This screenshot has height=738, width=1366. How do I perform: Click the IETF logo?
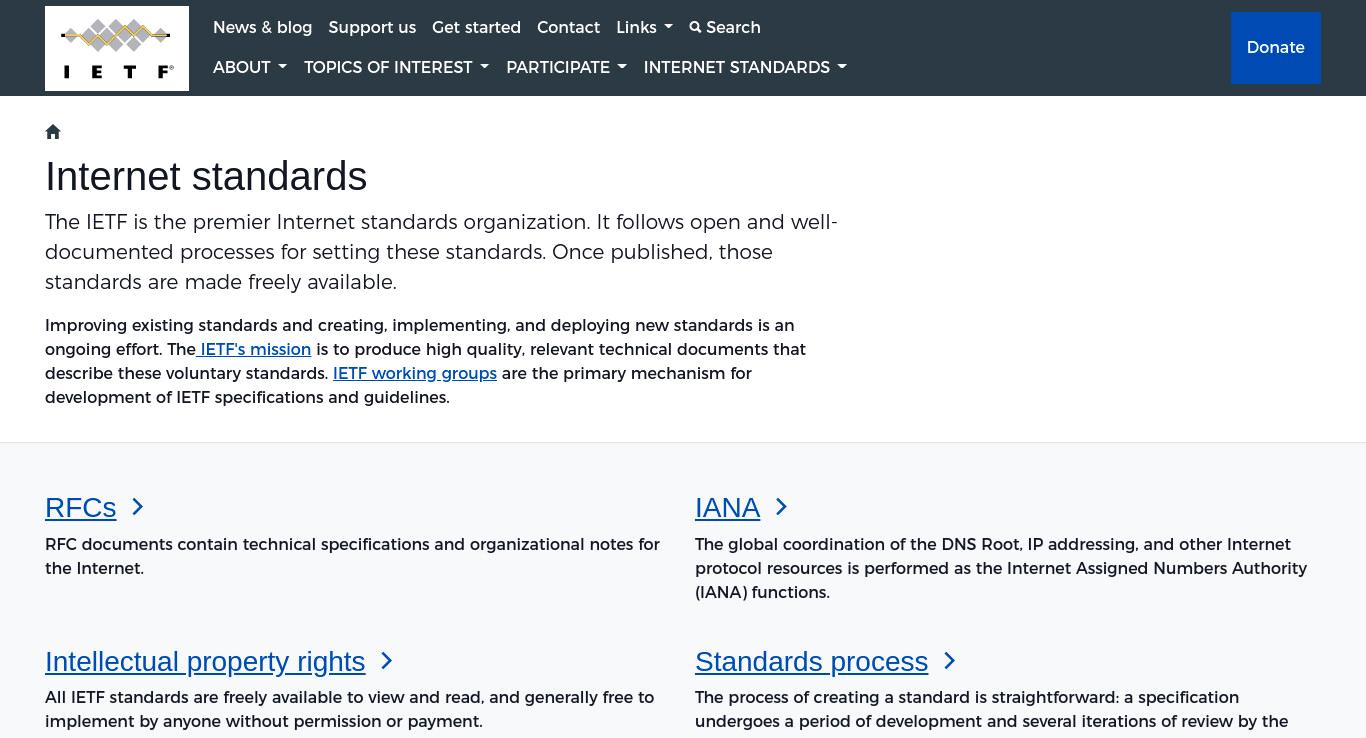pyautogui.click(x=117, y=48)
